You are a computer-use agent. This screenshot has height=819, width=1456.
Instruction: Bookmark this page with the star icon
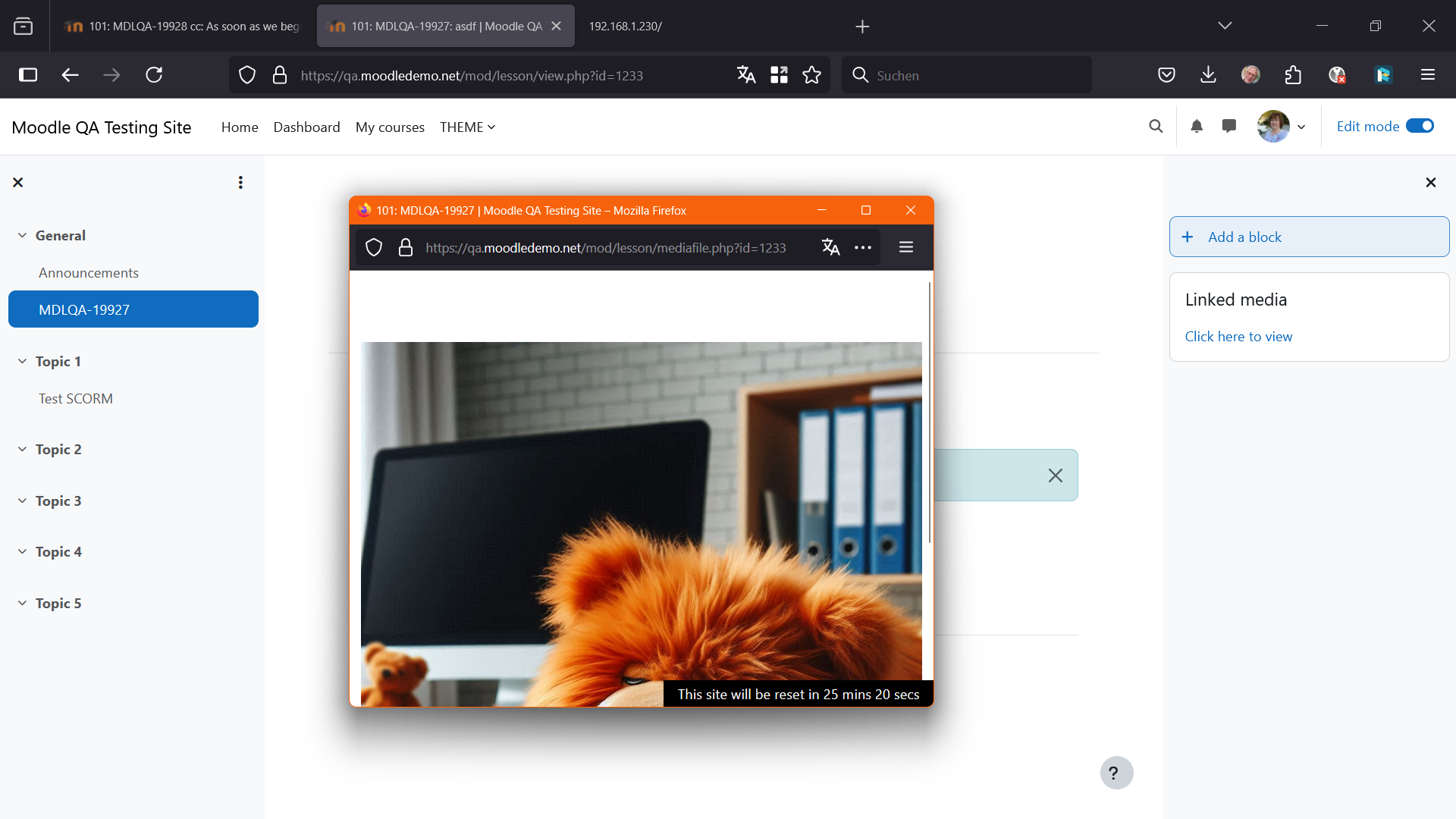(x=812, y=75)
